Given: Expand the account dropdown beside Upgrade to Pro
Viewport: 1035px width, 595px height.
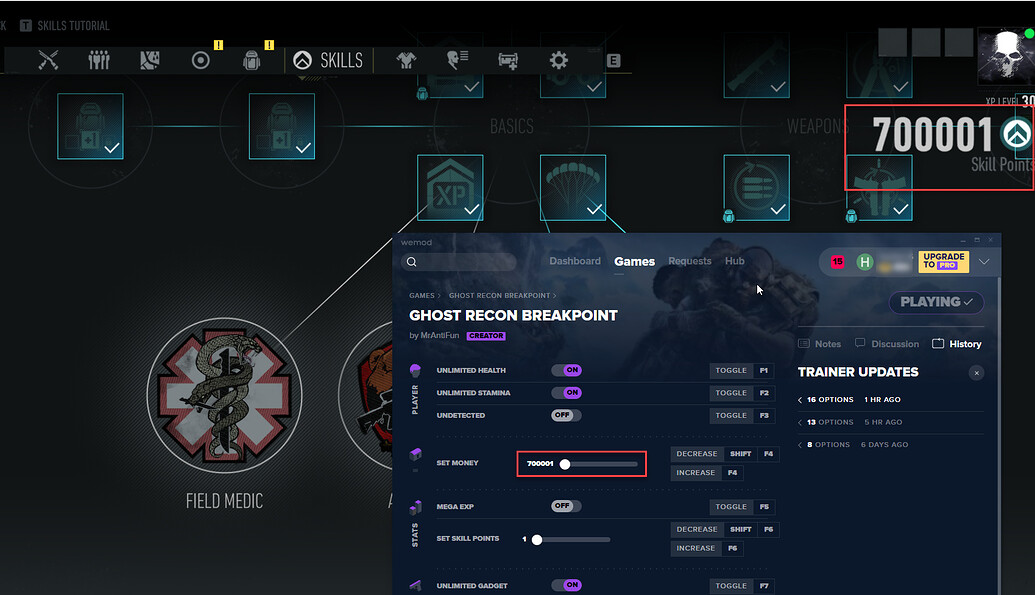Looking at the screenshot, I should pyautogui.click(x=986, y=261).
